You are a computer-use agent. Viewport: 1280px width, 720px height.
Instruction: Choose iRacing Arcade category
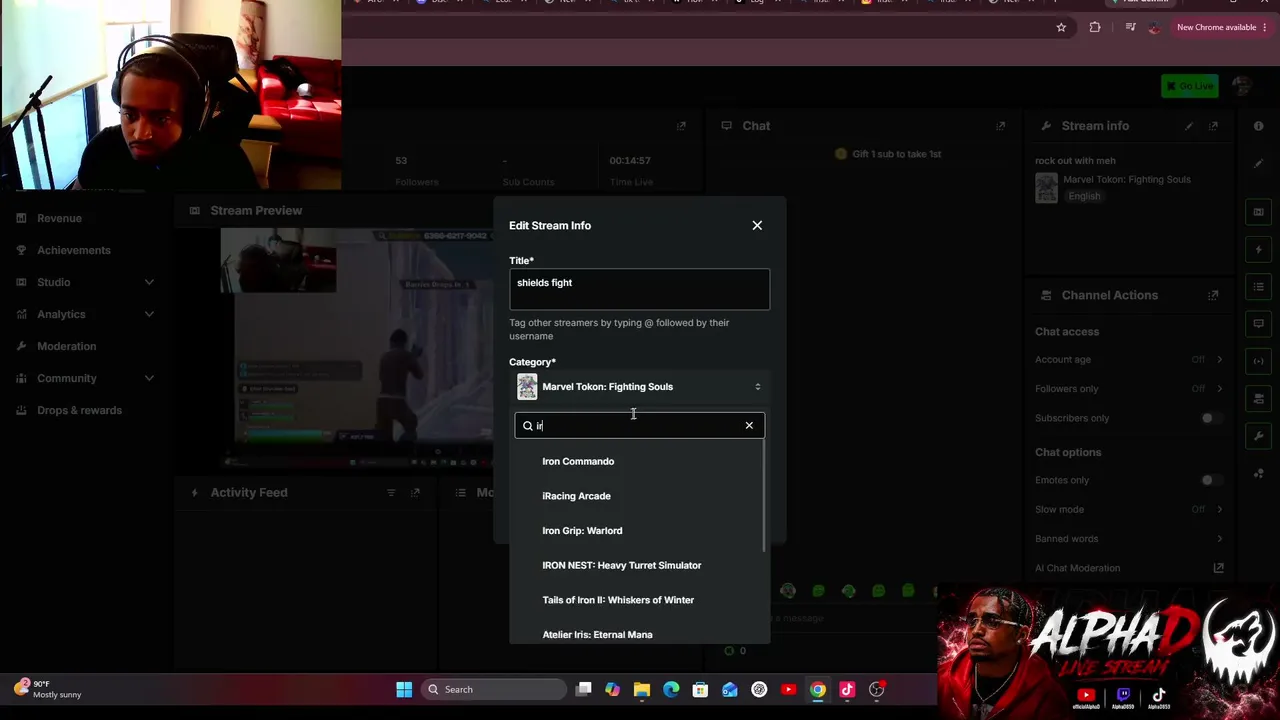click(x=576, y=496)
